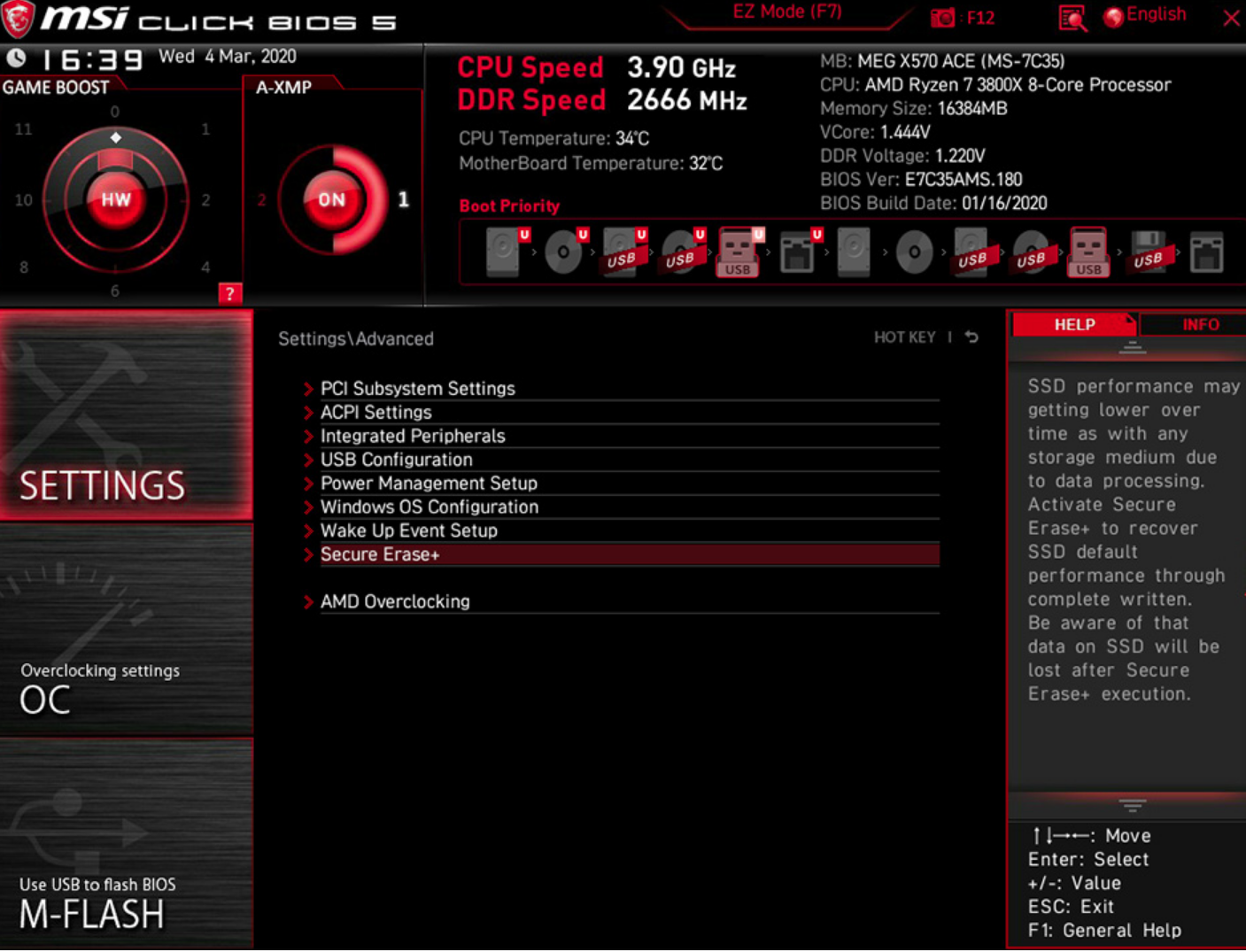Click the back arrow next to HOT KEY
The height and width of the screenshot is (952, 1246).
(x=971, y=337)
